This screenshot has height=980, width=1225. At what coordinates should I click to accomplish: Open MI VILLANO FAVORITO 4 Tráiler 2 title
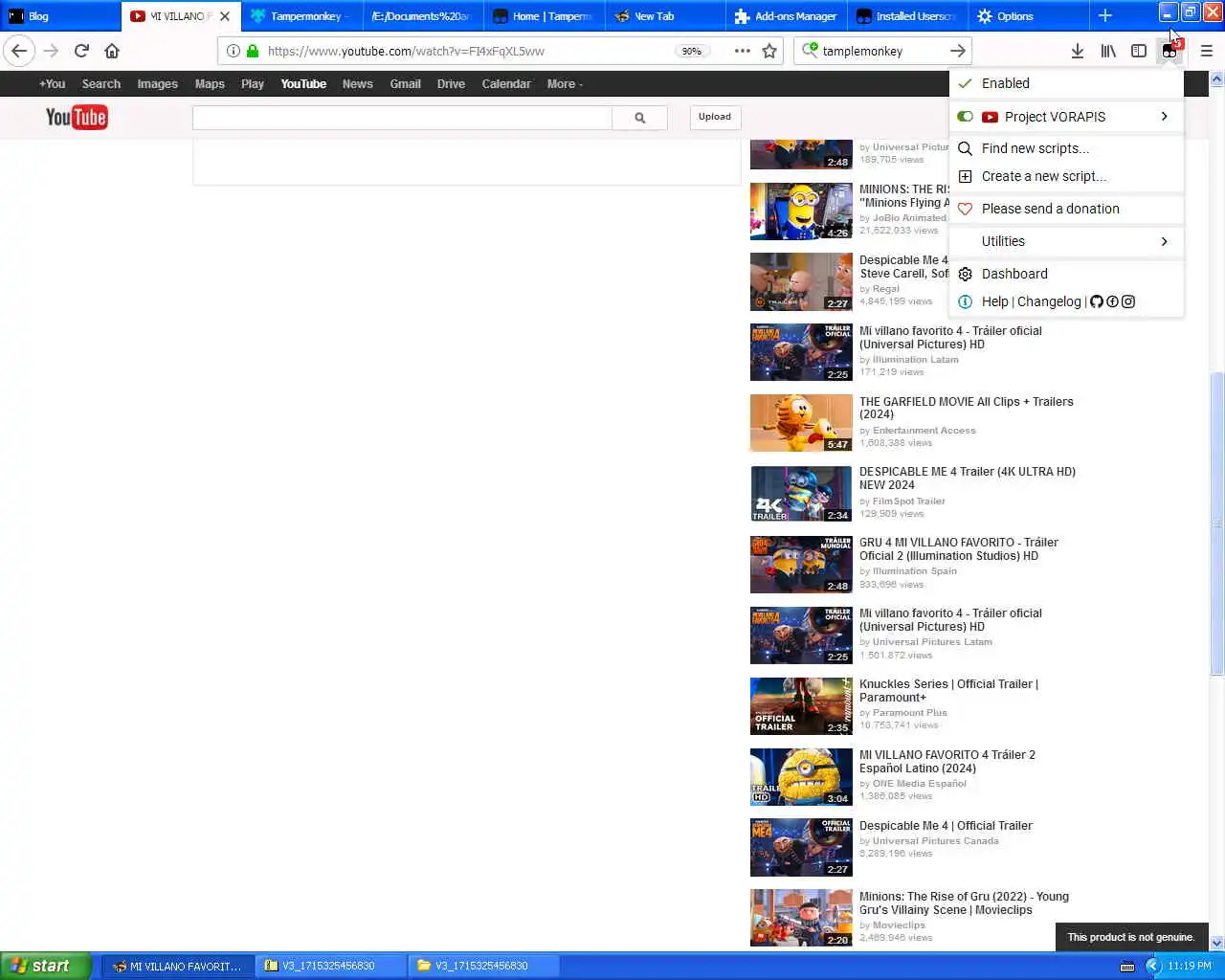947,762
